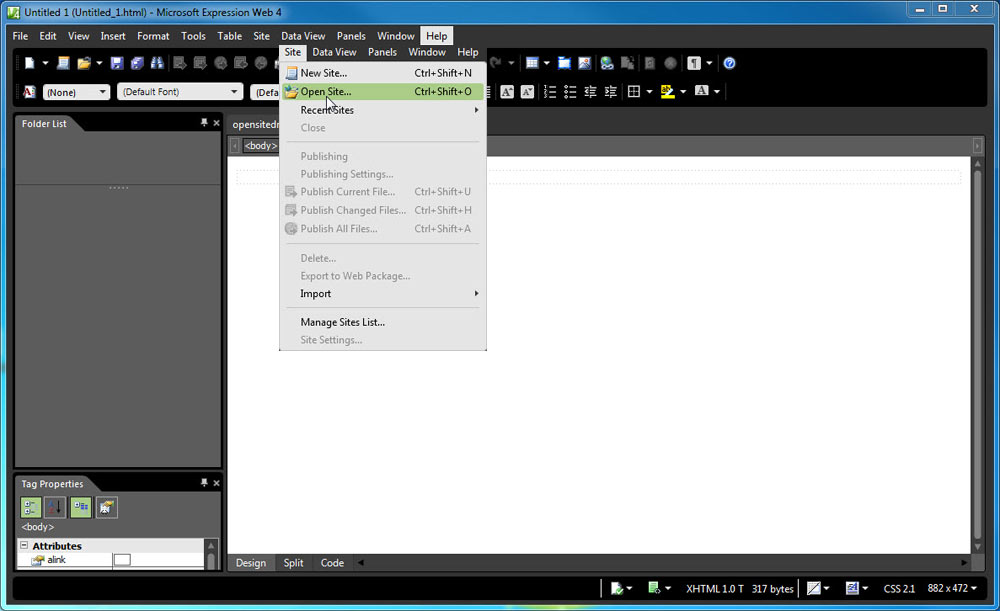Toggle Show Formatting Marks paragraph icon
The height and width of the screenshot is (611, 1000).
(694, 63)
